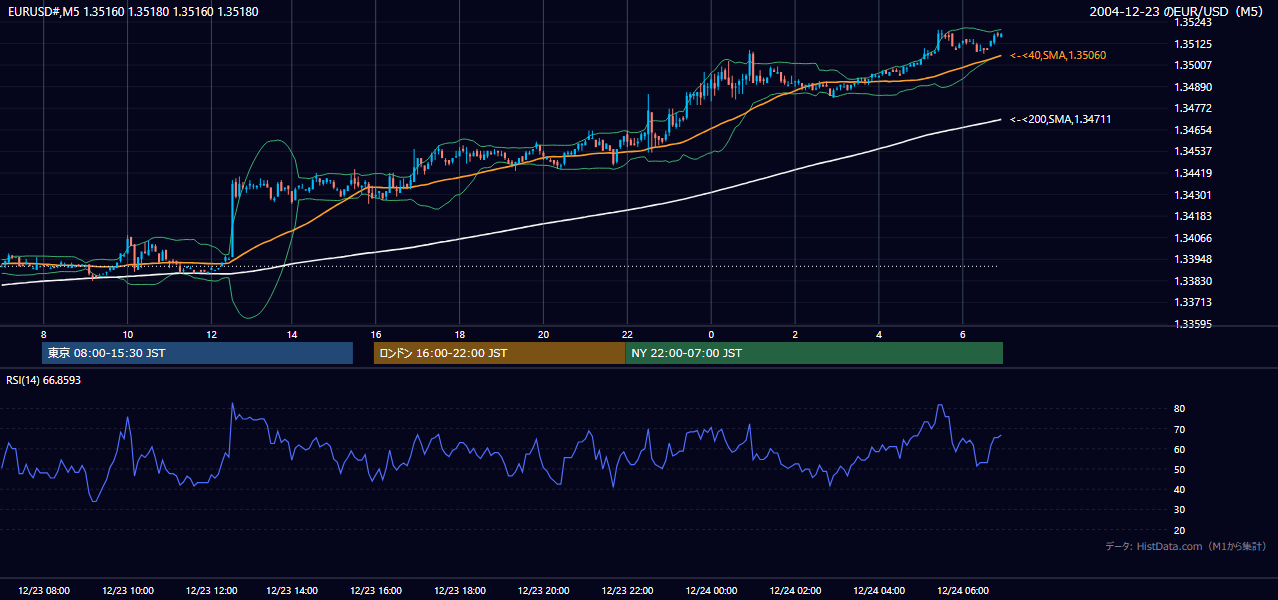The width and height of the screenshot is (1278, 600).
Task: Click RSI scale value 50
Action: point(1180,469)
